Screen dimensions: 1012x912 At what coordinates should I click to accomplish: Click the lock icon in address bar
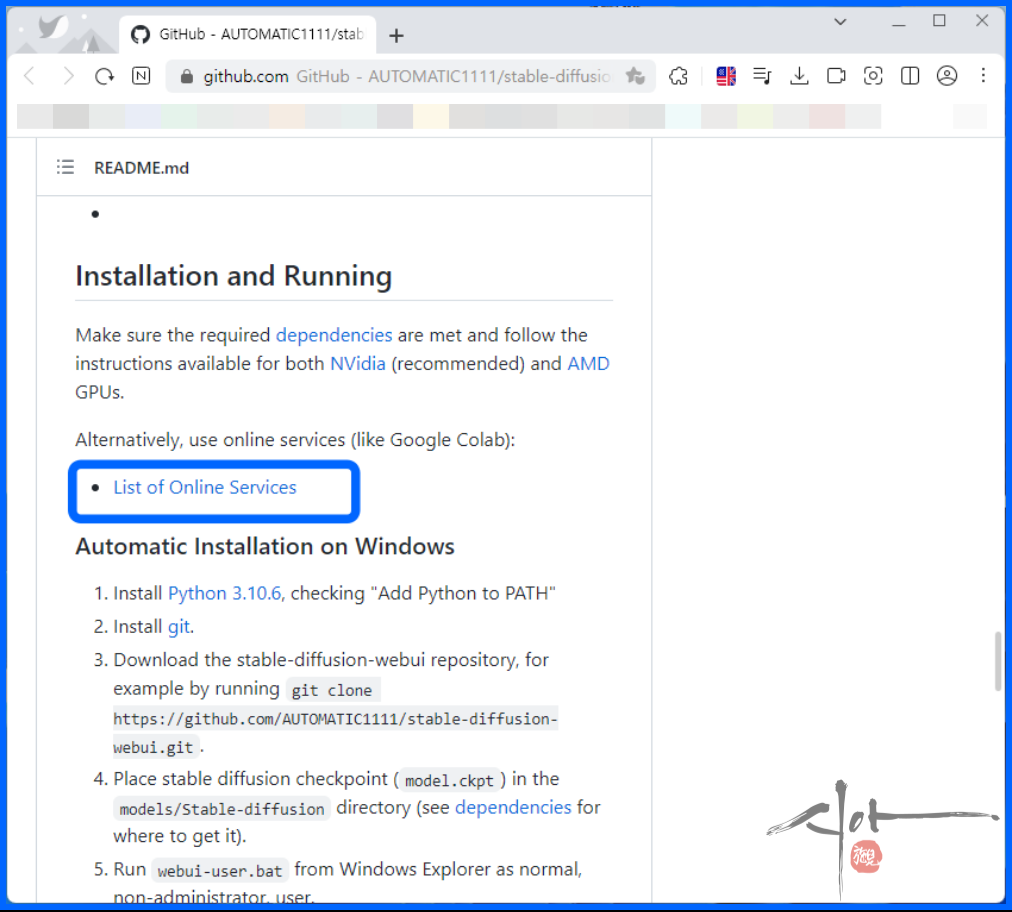tap(187, 77)
